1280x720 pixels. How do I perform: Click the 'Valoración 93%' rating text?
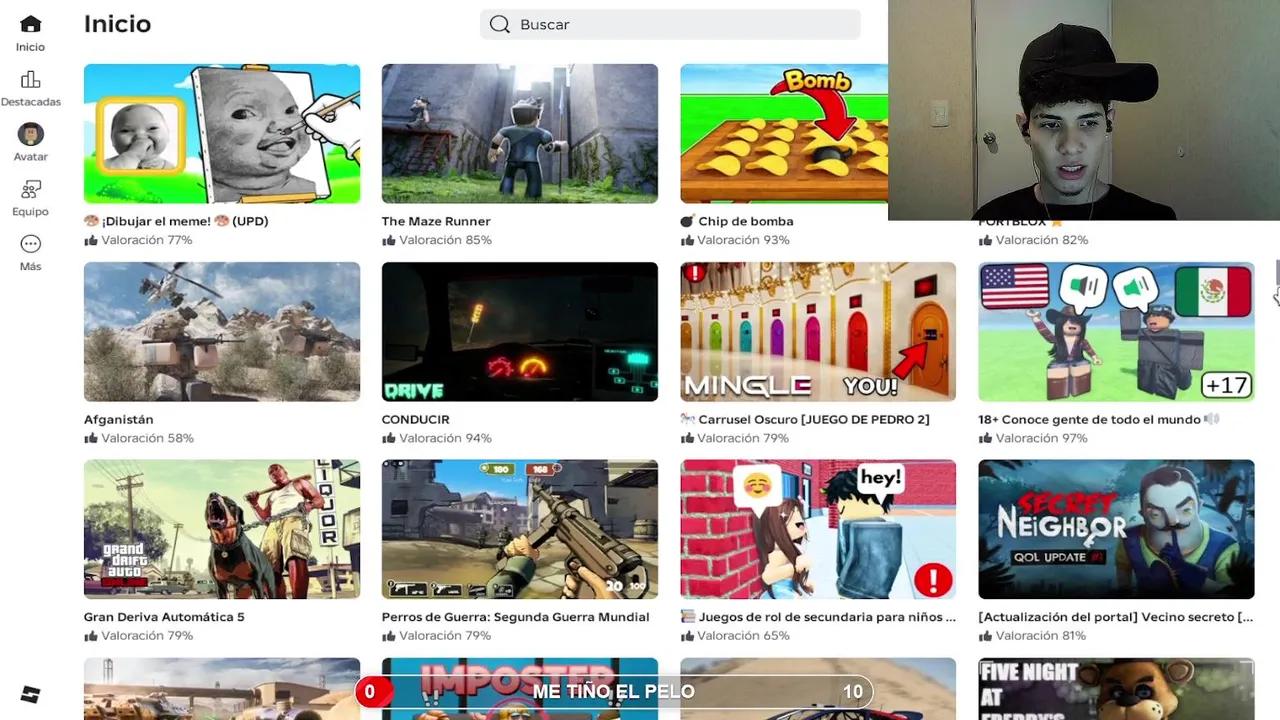click(743, 240)
